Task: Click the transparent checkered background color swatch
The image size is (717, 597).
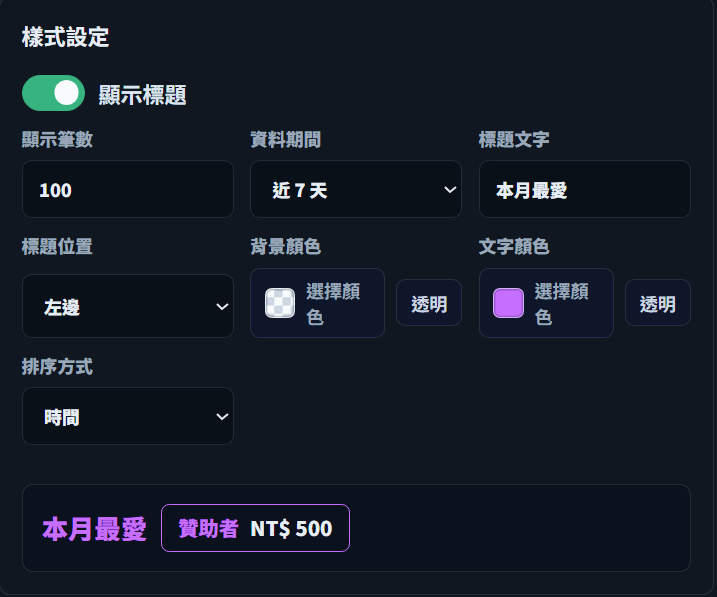Action: coord(280,303)
